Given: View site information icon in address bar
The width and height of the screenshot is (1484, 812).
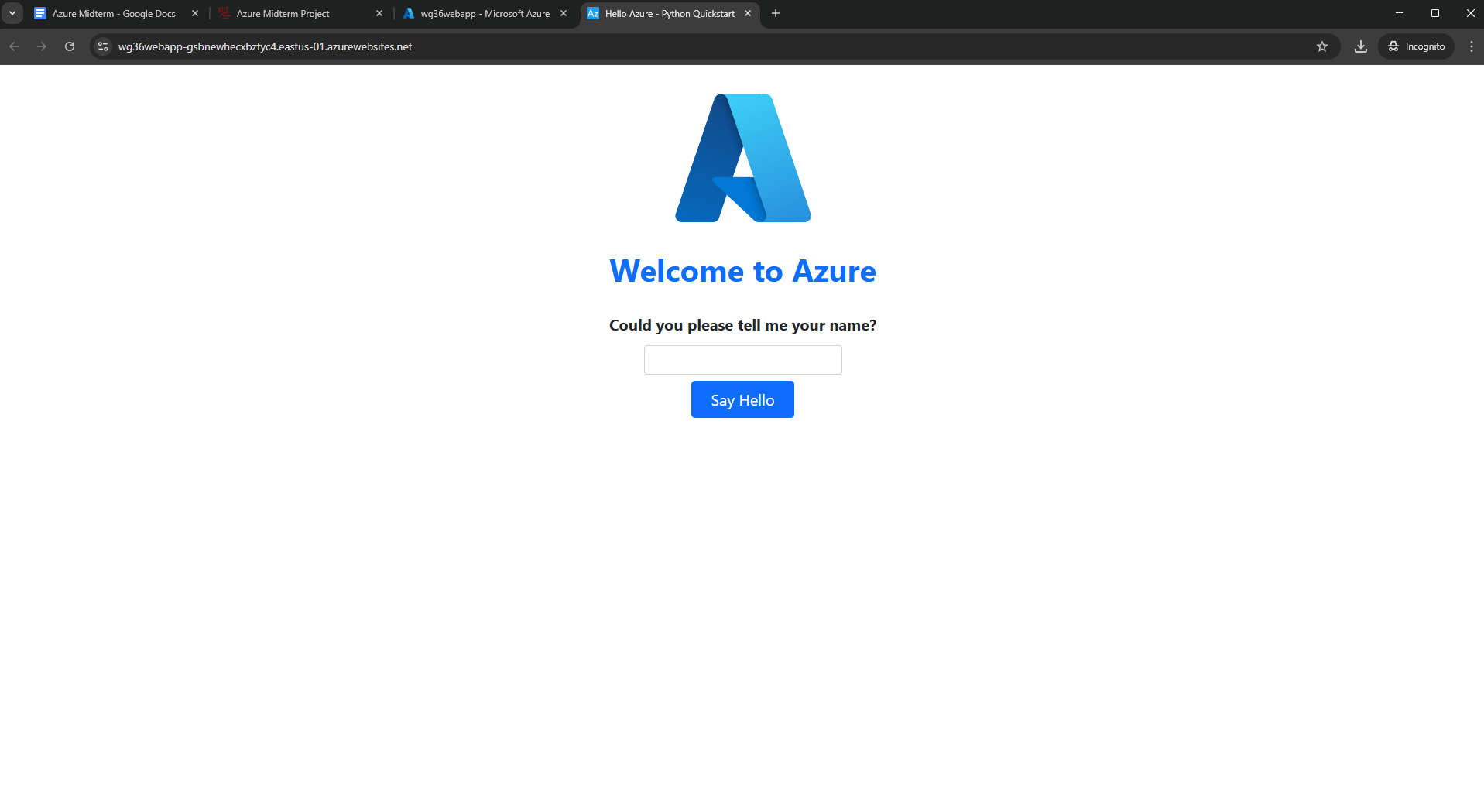Looking at the screenshot, I should [103, 46].
